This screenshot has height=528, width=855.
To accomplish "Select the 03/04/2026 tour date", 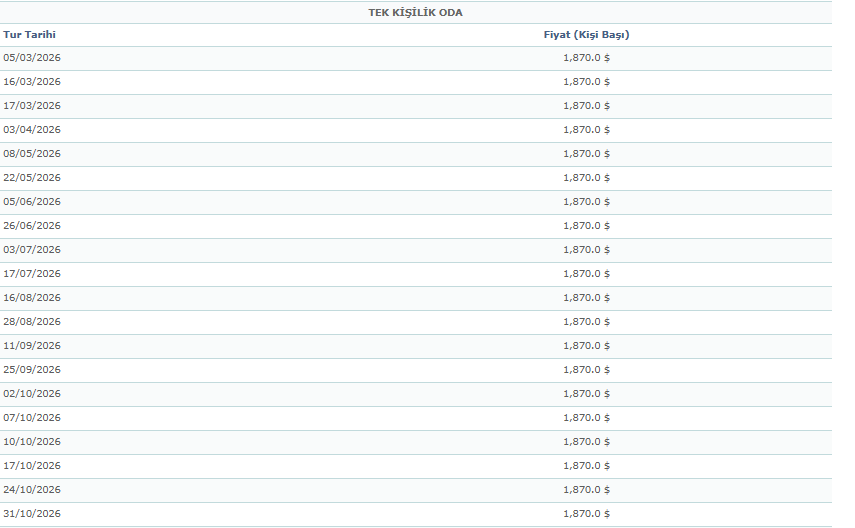I will pyautogui.click(x=32, y=130).
